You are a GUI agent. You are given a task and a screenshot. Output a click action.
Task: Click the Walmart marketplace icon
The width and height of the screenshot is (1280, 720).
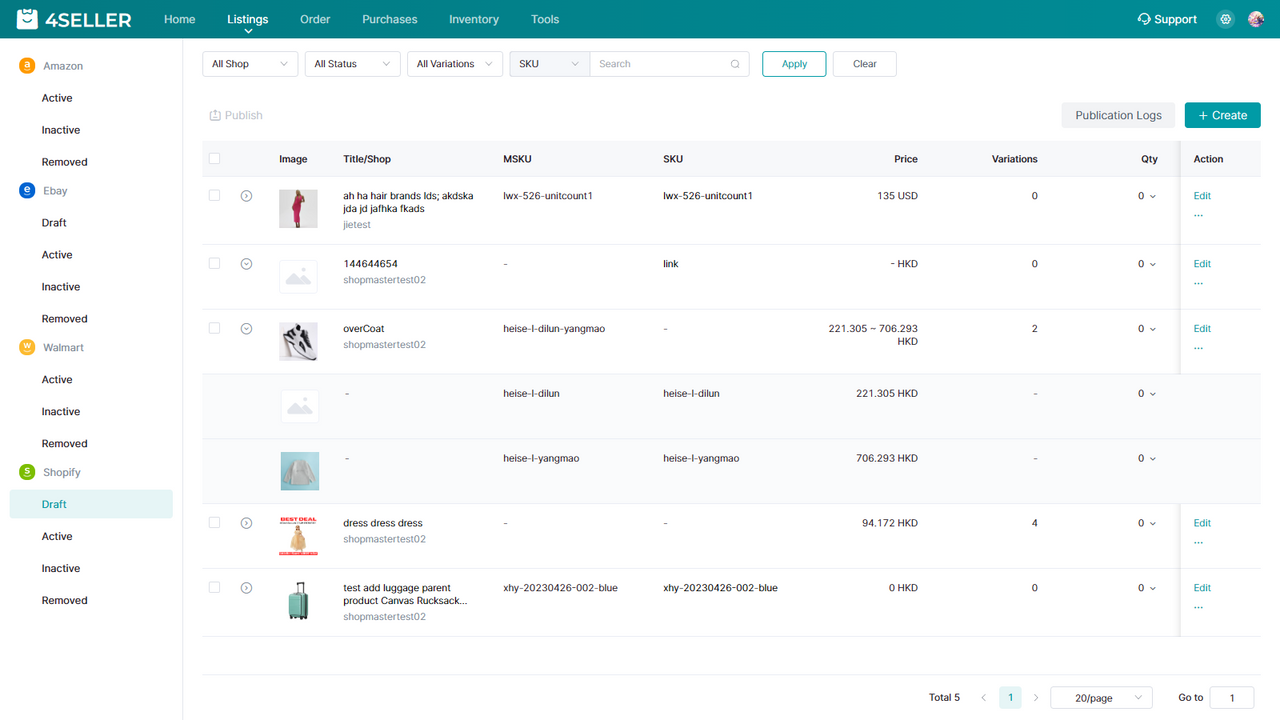click(26, 347)
